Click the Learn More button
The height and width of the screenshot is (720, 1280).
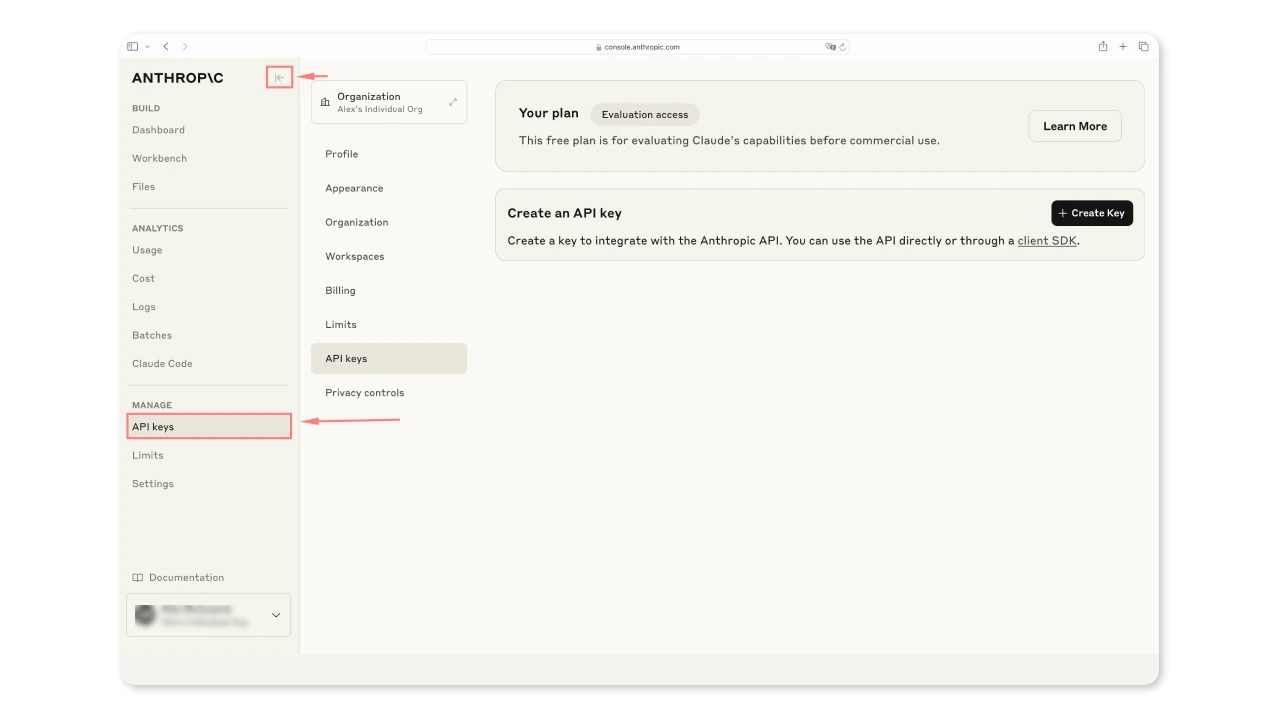pyautogui.click(x=1075, y=126)
